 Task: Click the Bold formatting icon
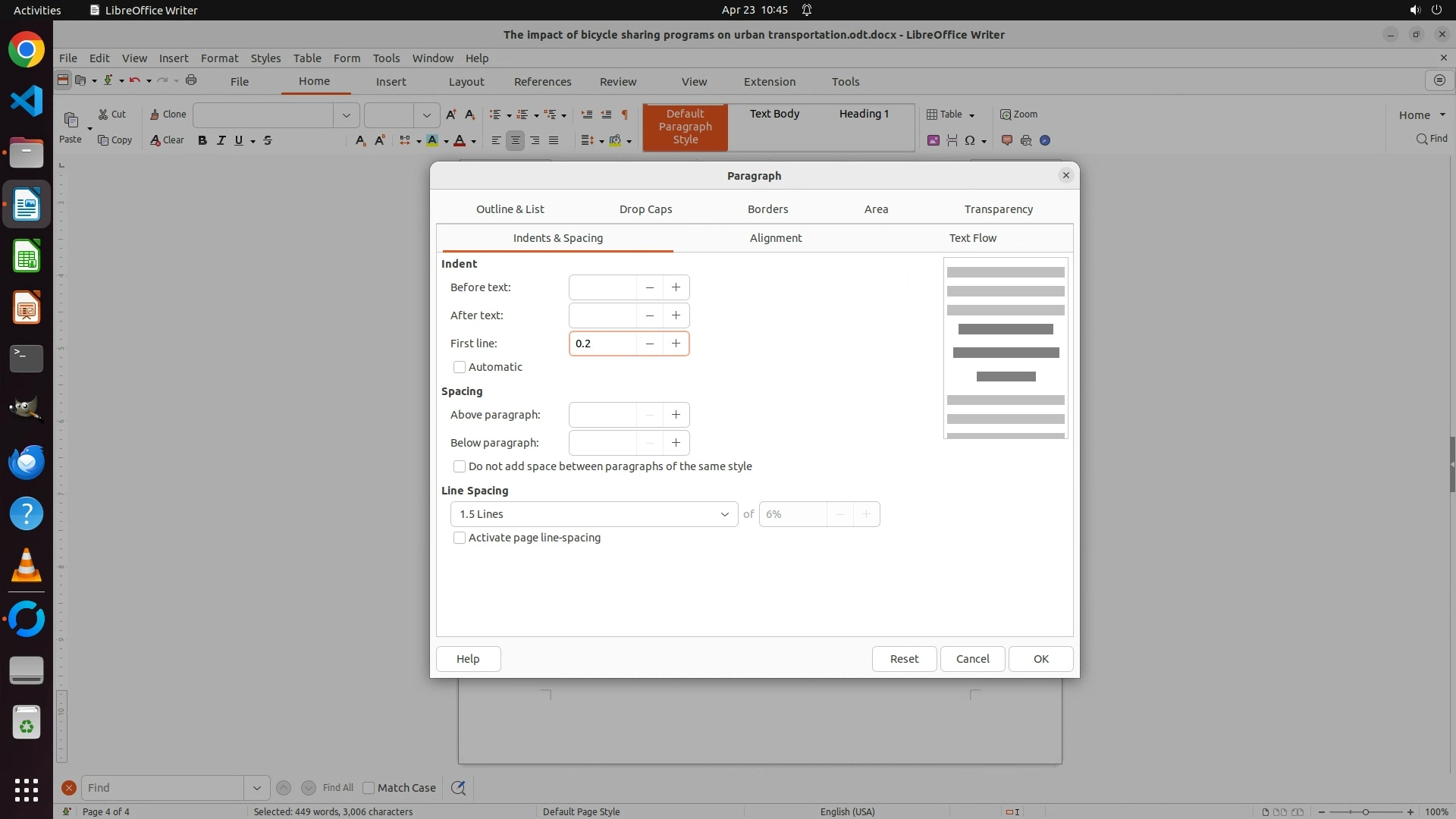(202, 140)
